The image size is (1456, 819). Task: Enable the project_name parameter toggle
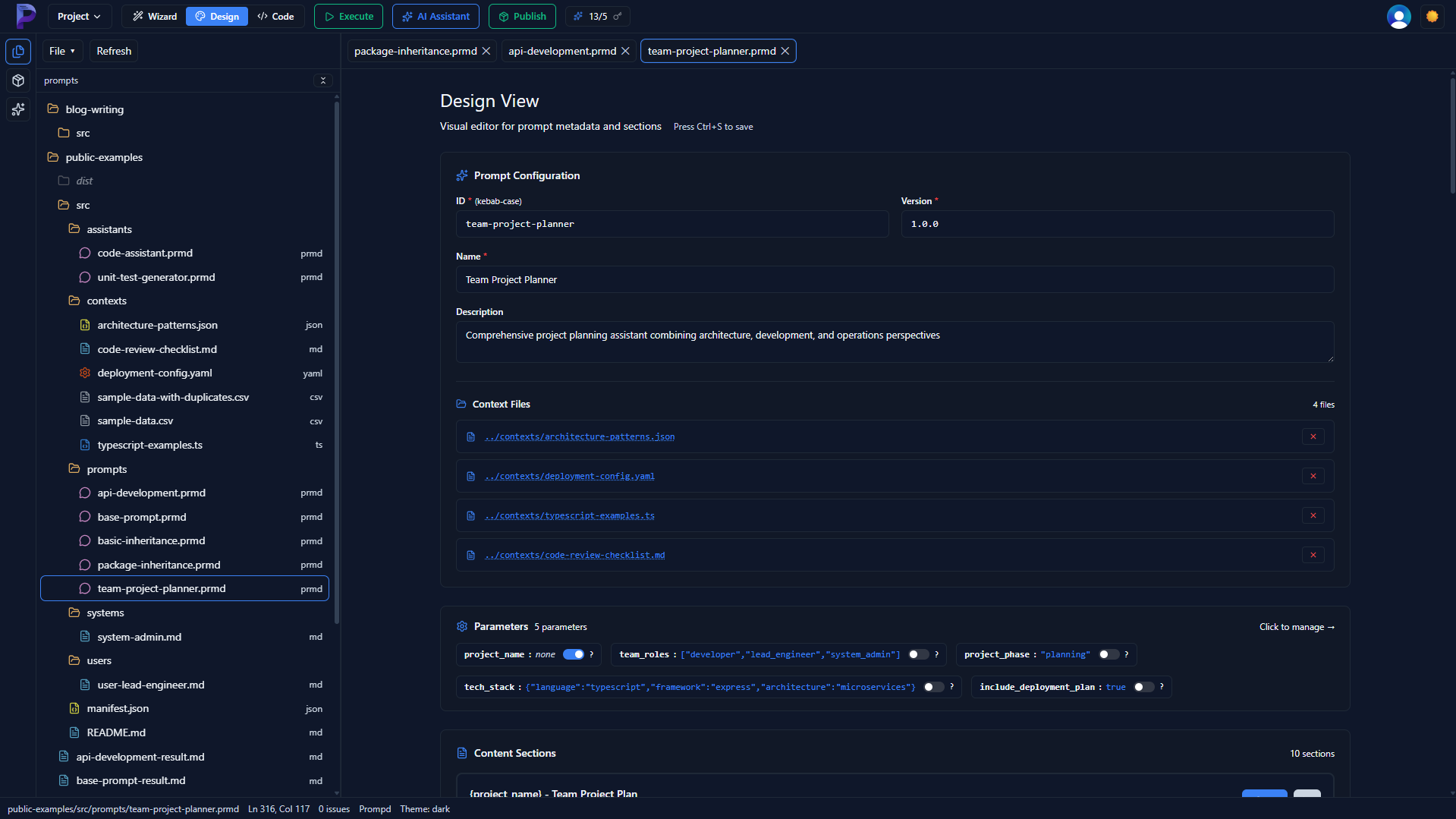coord(575,654)
